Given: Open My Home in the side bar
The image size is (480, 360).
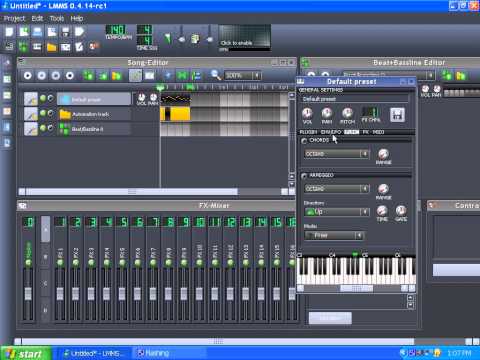Looking at the screenshot, I should 7,127.
